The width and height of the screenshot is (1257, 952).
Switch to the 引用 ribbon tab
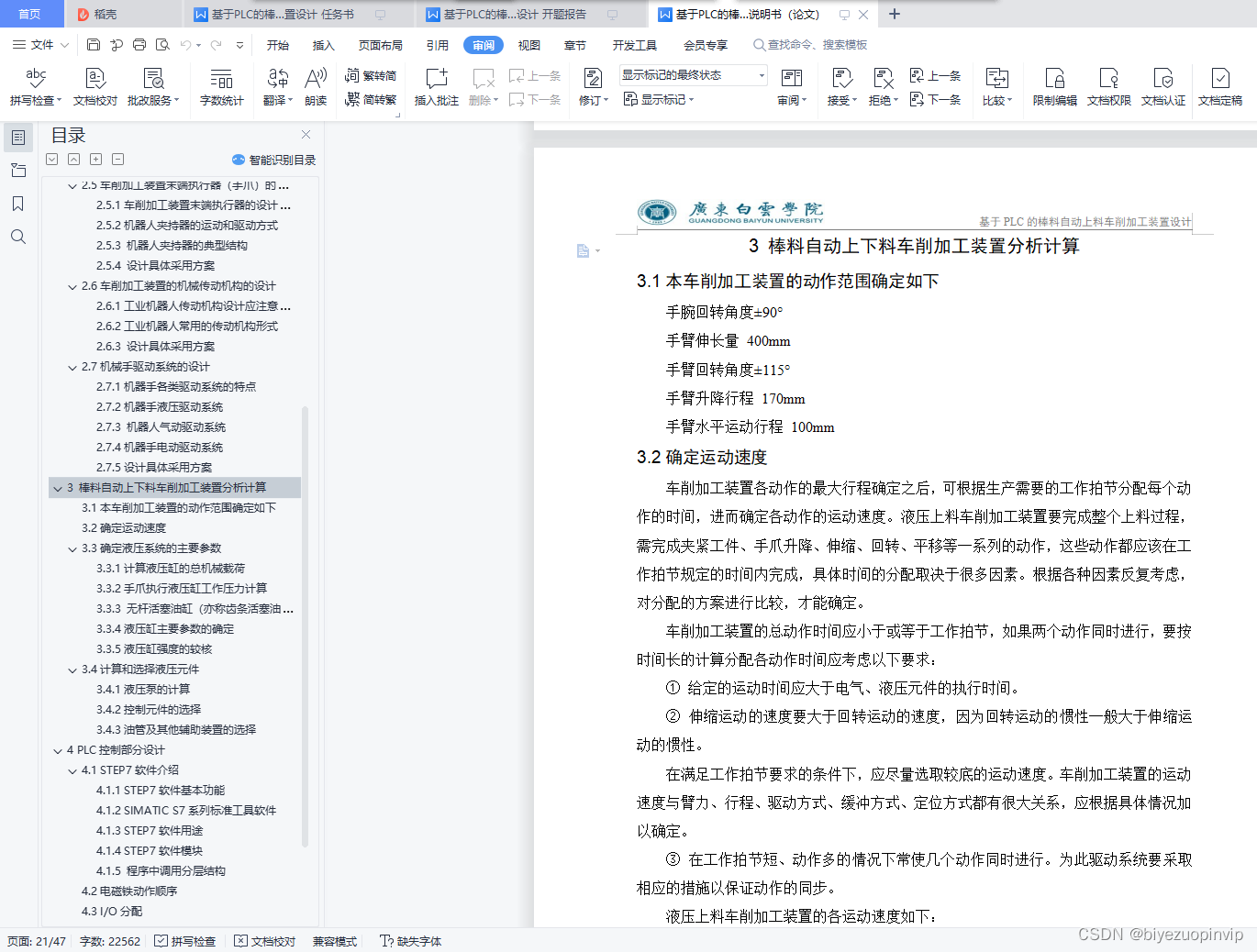point(438,45)
